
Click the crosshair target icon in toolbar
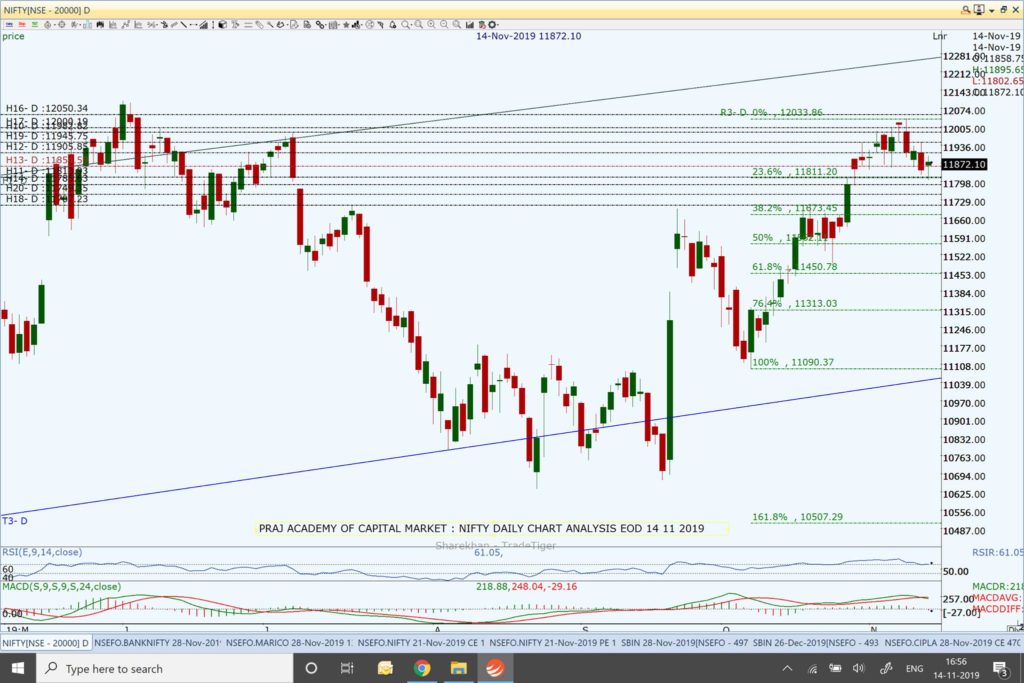(x=61, y=25)
